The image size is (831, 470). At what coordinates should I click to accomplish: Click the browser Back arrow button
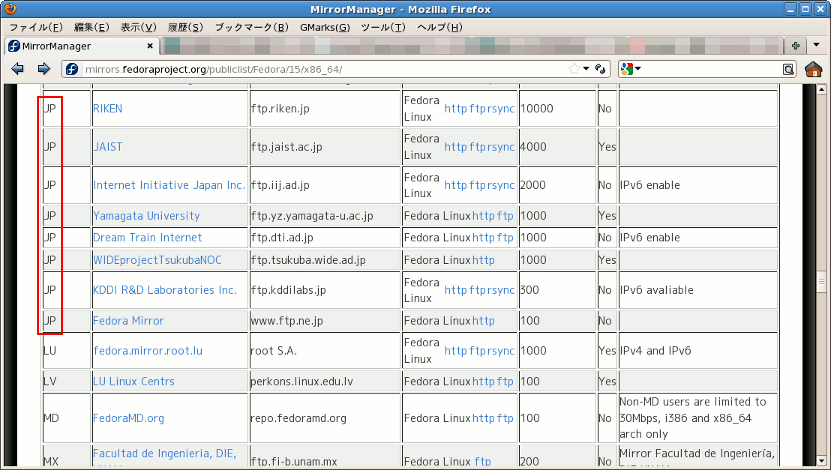(x=17, y=69)
